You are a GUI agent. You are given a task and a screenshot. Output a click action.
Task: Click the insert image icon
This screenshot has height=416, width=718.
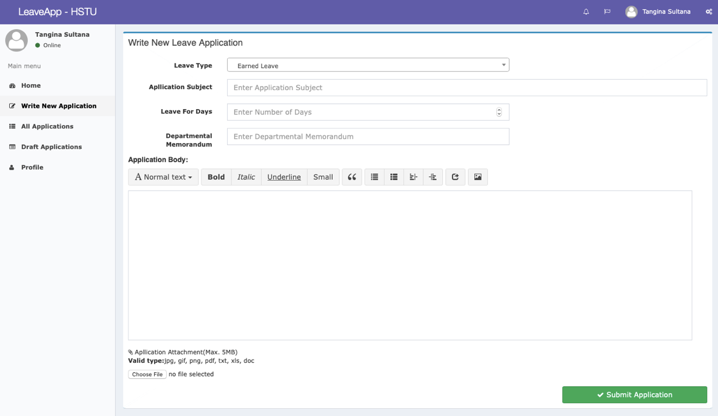coord(478,177)
